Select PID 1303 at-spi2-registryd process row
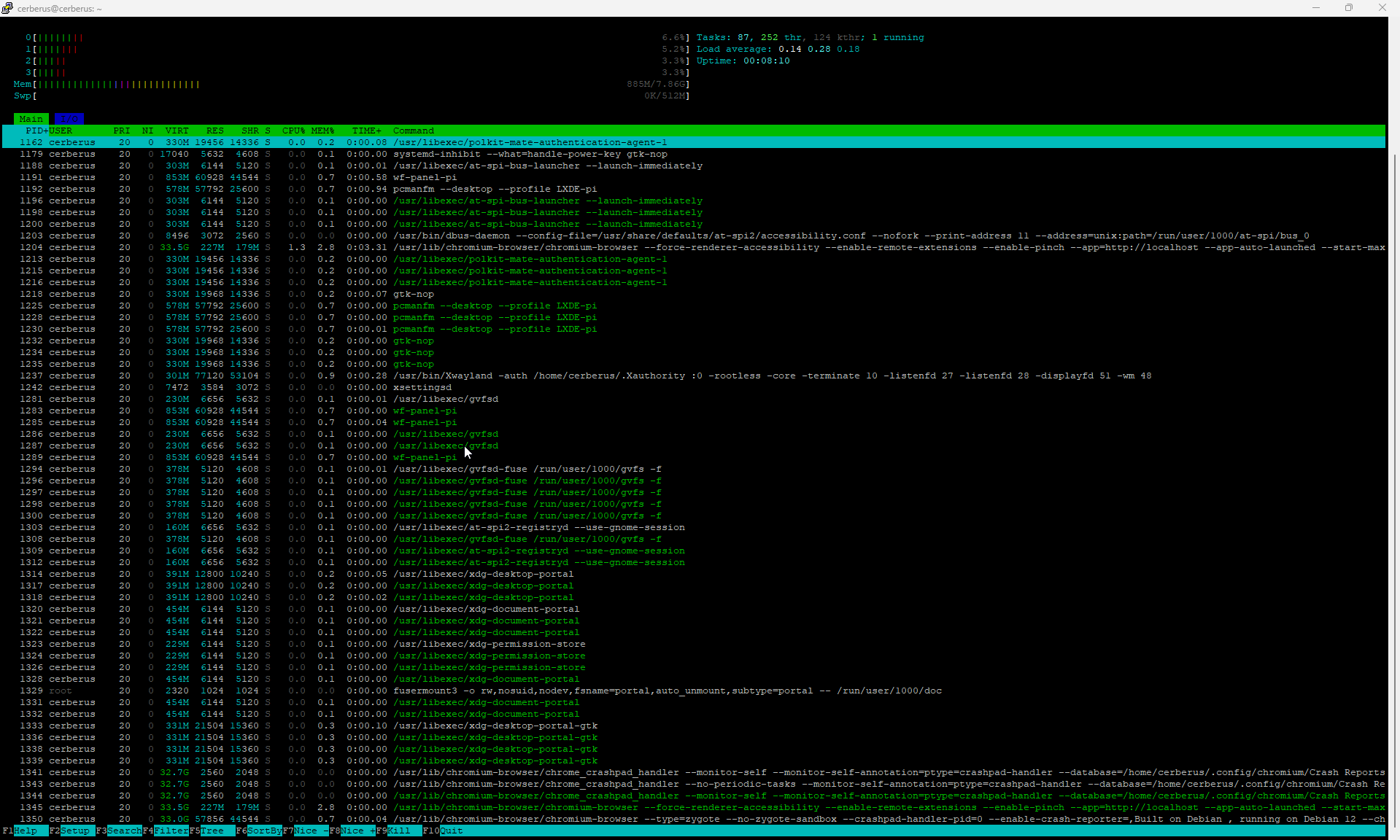The image size is (1400, 840). [693, 527]
